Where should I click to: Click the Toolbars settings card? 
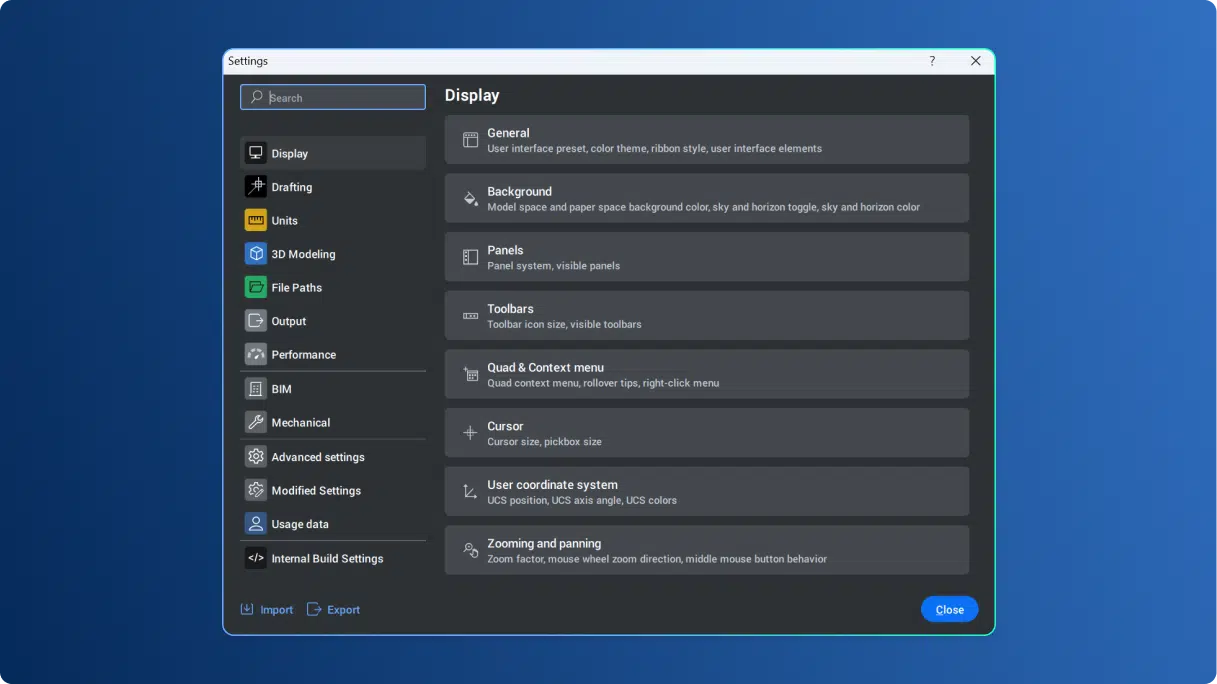(707, 315)
